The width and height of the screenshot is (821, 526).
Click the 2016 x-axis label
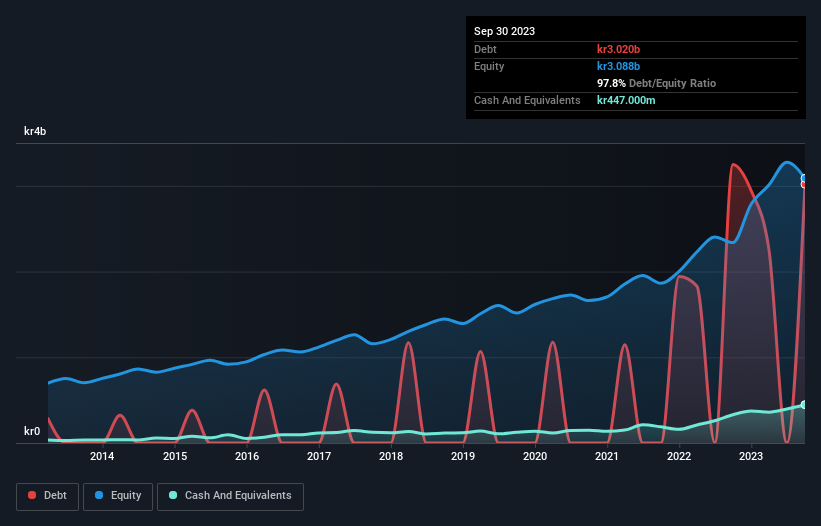point(247,456)
